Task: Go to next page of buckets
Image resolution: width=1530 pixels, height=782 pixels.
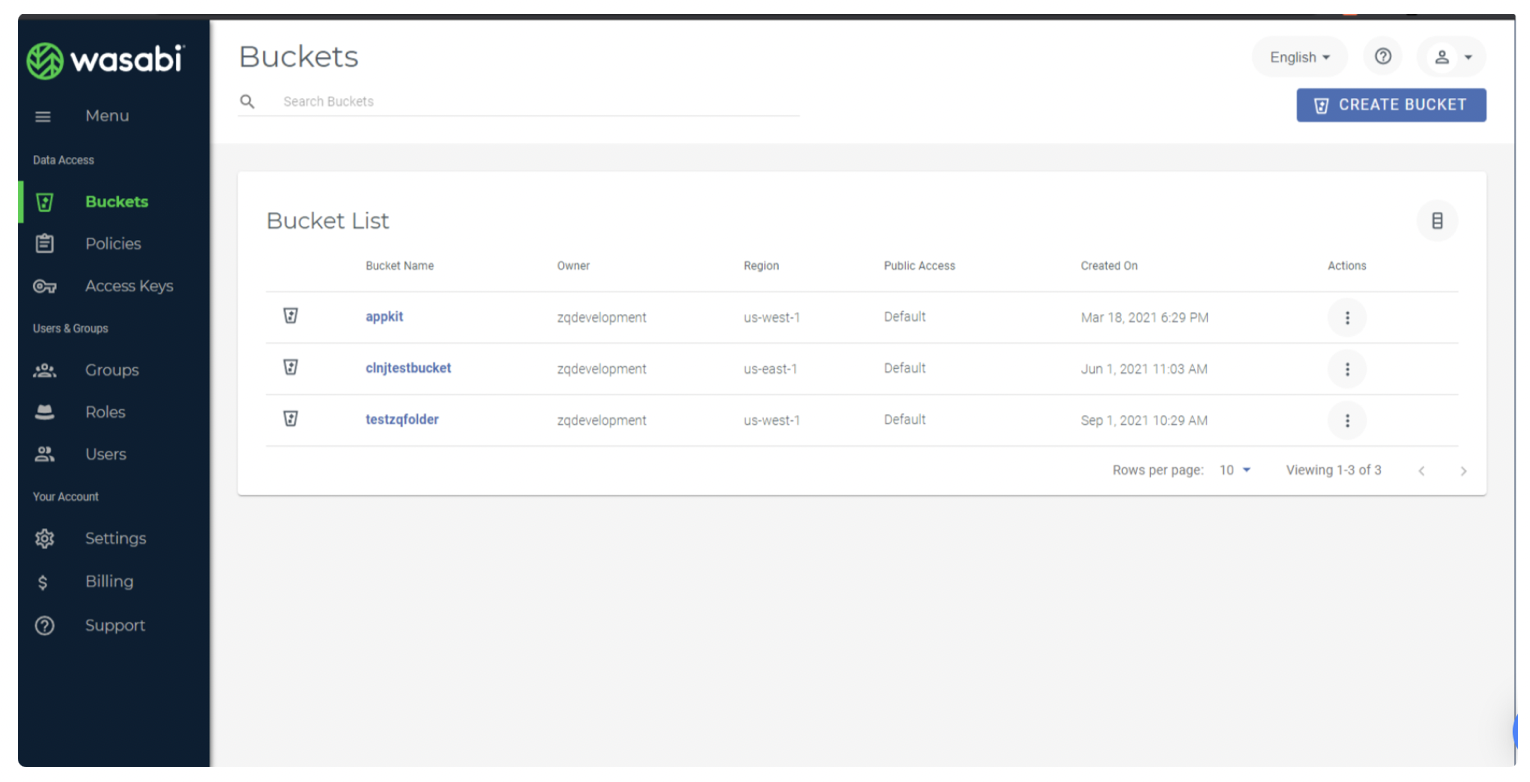Action: pyautogui.click(x=1463, y=471)
